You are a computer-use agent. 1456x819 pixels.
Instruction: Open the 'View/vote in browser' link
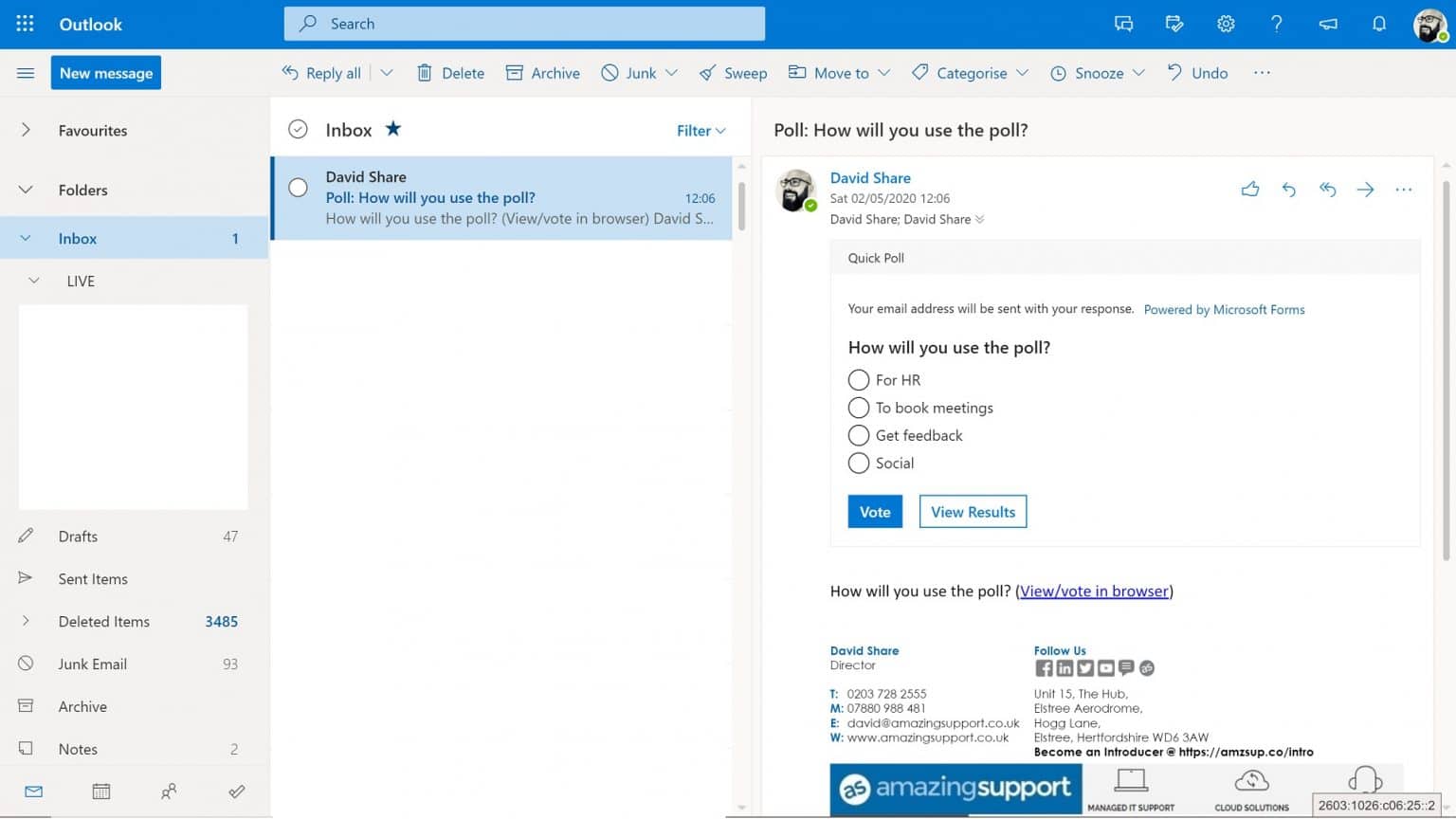[1094, 591]
